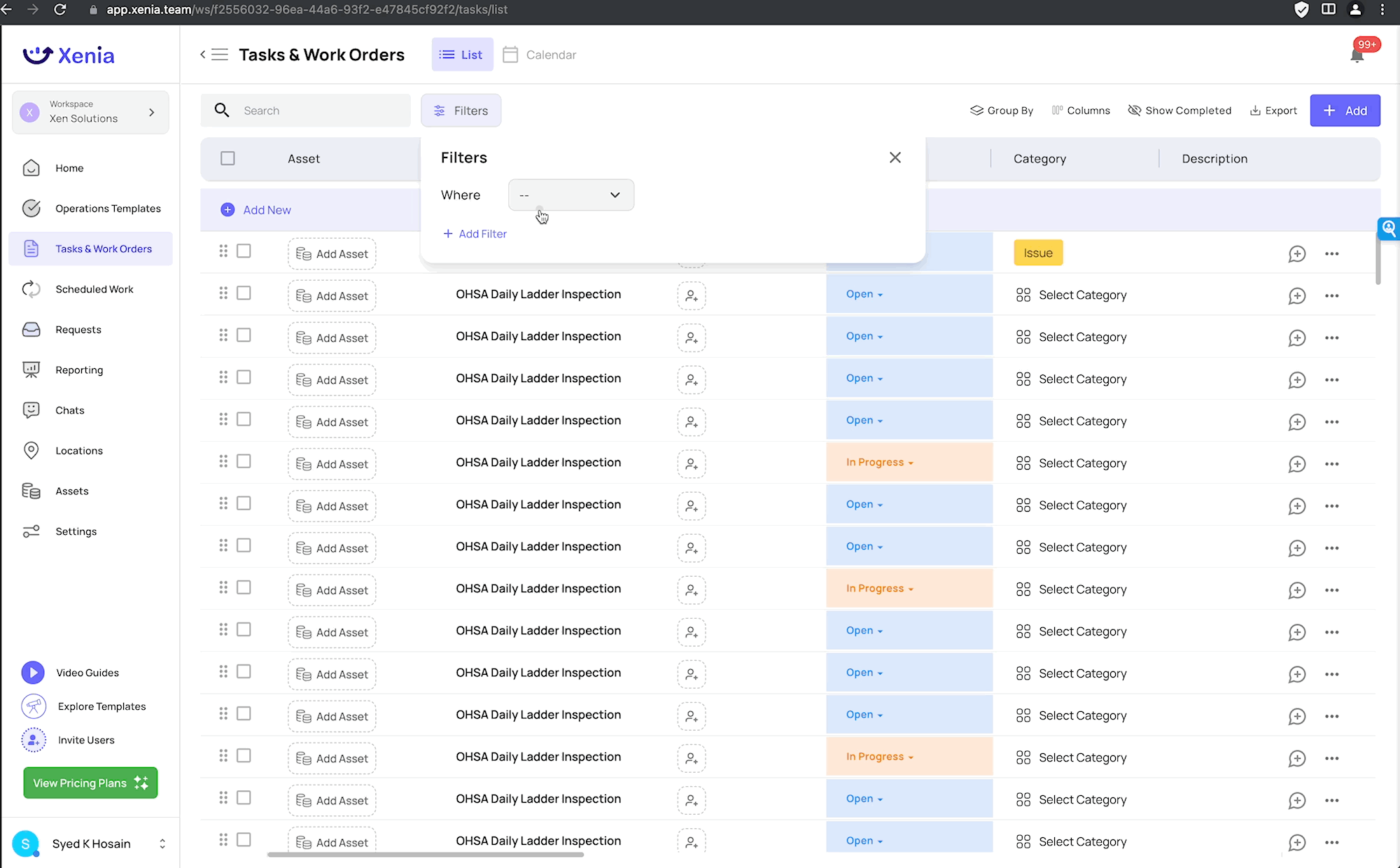Collapse the sidebar menu icon
The width and height of the screenshot is (1400, 868).
tap(214, 55)
